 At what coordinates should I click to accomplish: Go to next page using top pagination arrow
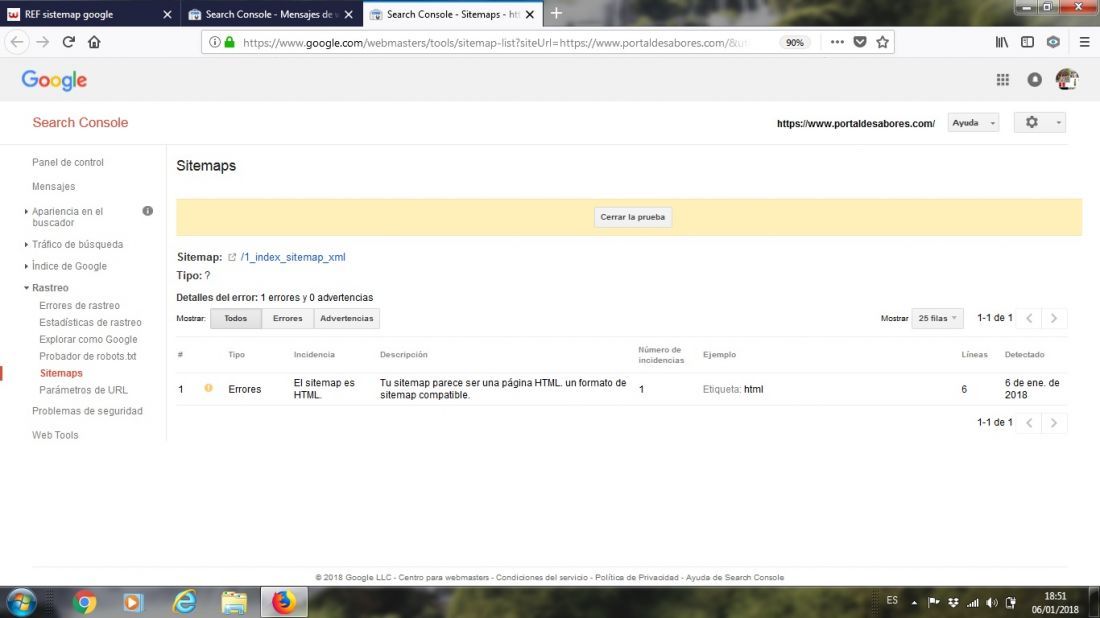(1054, 318)
